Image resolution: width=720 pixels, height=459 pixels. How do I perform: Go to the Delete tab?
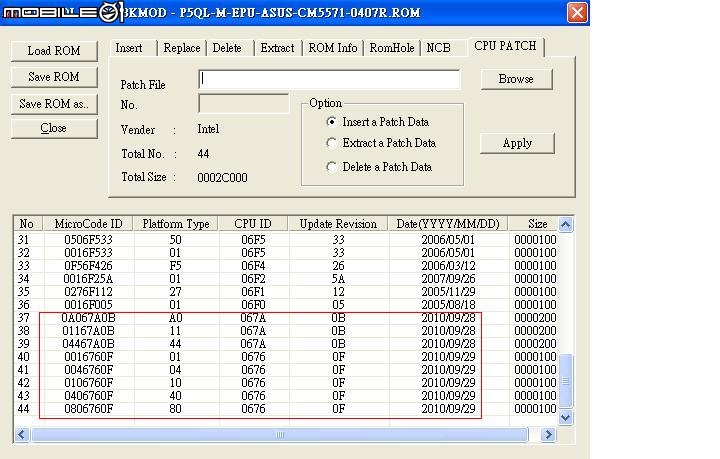pyautogui.click(x=227, y=48)
